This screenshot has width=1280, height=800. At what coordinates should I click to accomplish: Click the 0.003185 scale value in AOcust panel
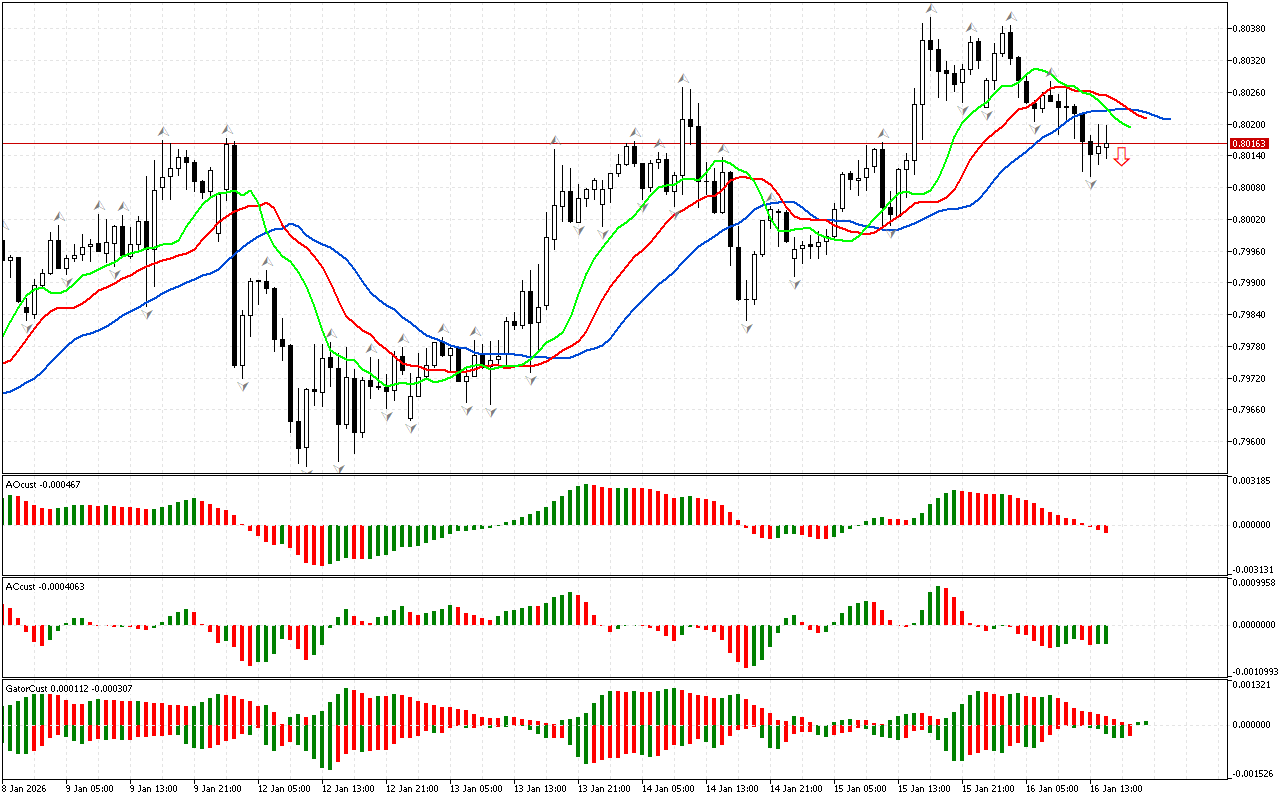point(1252,481)
